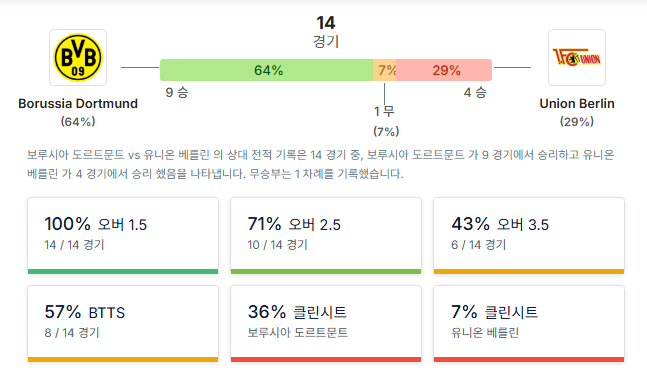Click the 36% 클린시트 보루시아 도르트문트 card
Screen dimensions: 647x375
(326, 323)
